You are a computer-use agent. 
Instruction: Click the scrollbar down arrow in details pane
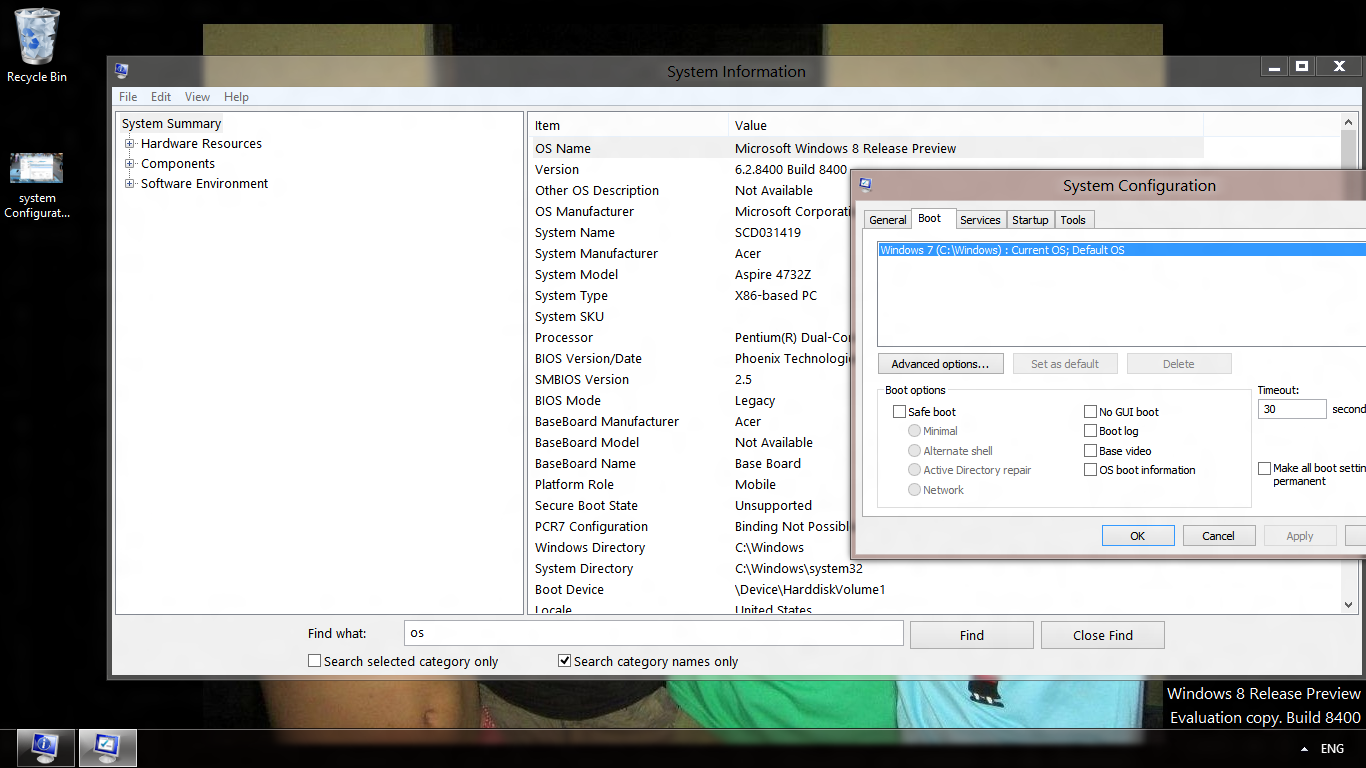pyautogui.click(x=1348, y=605)
